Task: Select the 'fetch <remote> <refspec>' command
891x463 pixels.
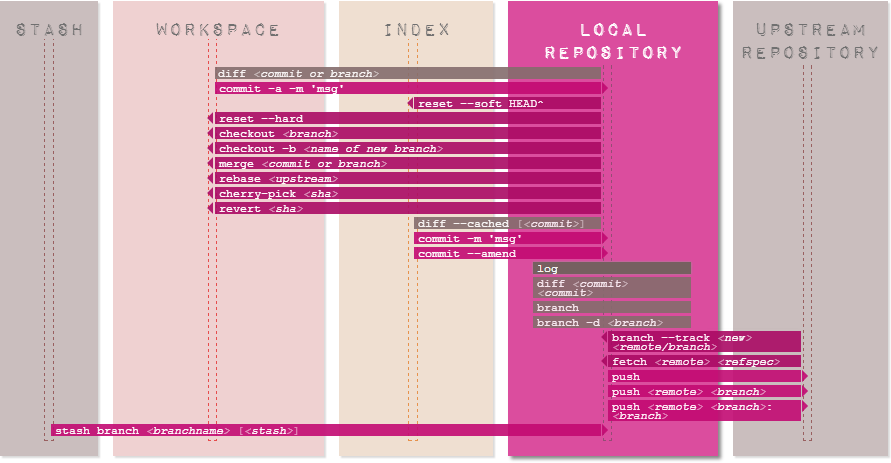Action: click(x=704, y=362)
